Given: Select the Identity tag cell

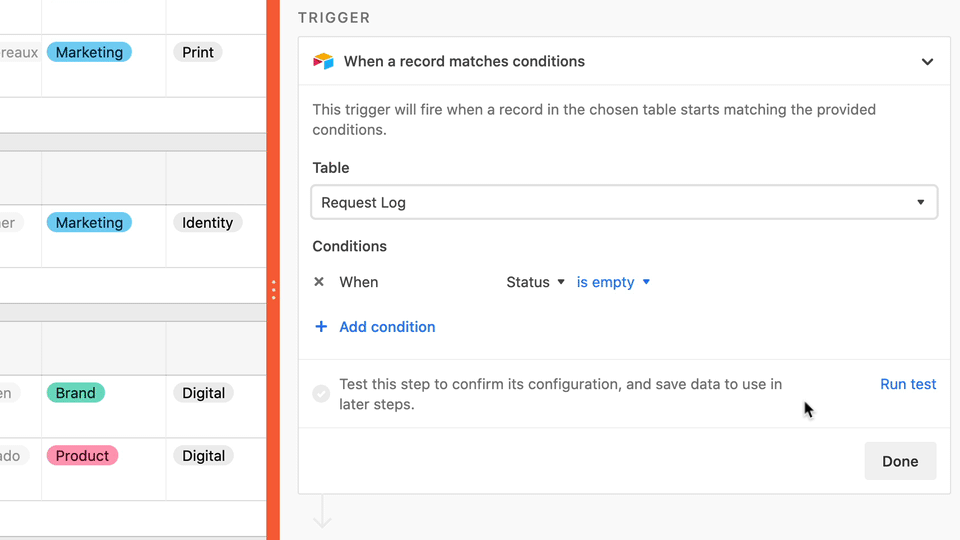Looking at the screenshot, I should (207, 223).
